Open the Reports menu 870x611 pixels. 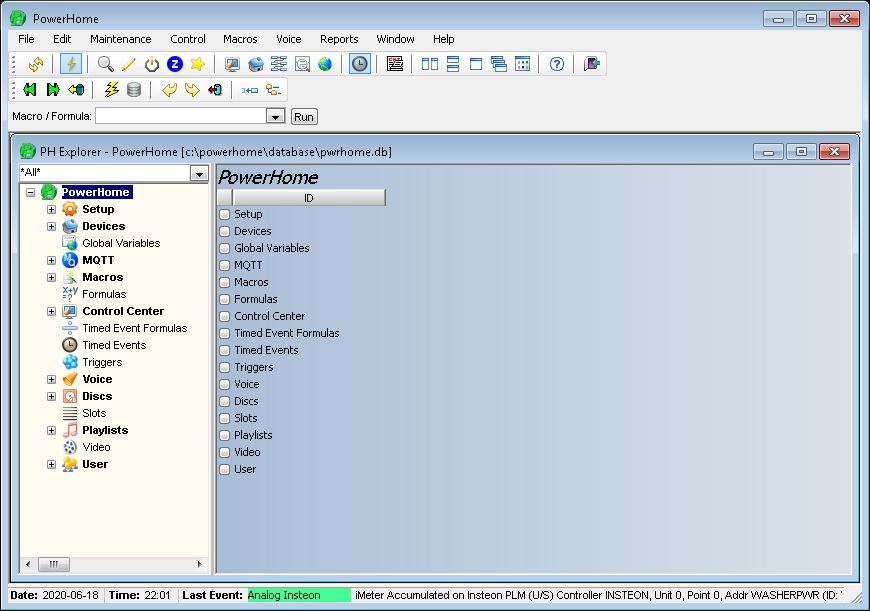coord(339,39)
